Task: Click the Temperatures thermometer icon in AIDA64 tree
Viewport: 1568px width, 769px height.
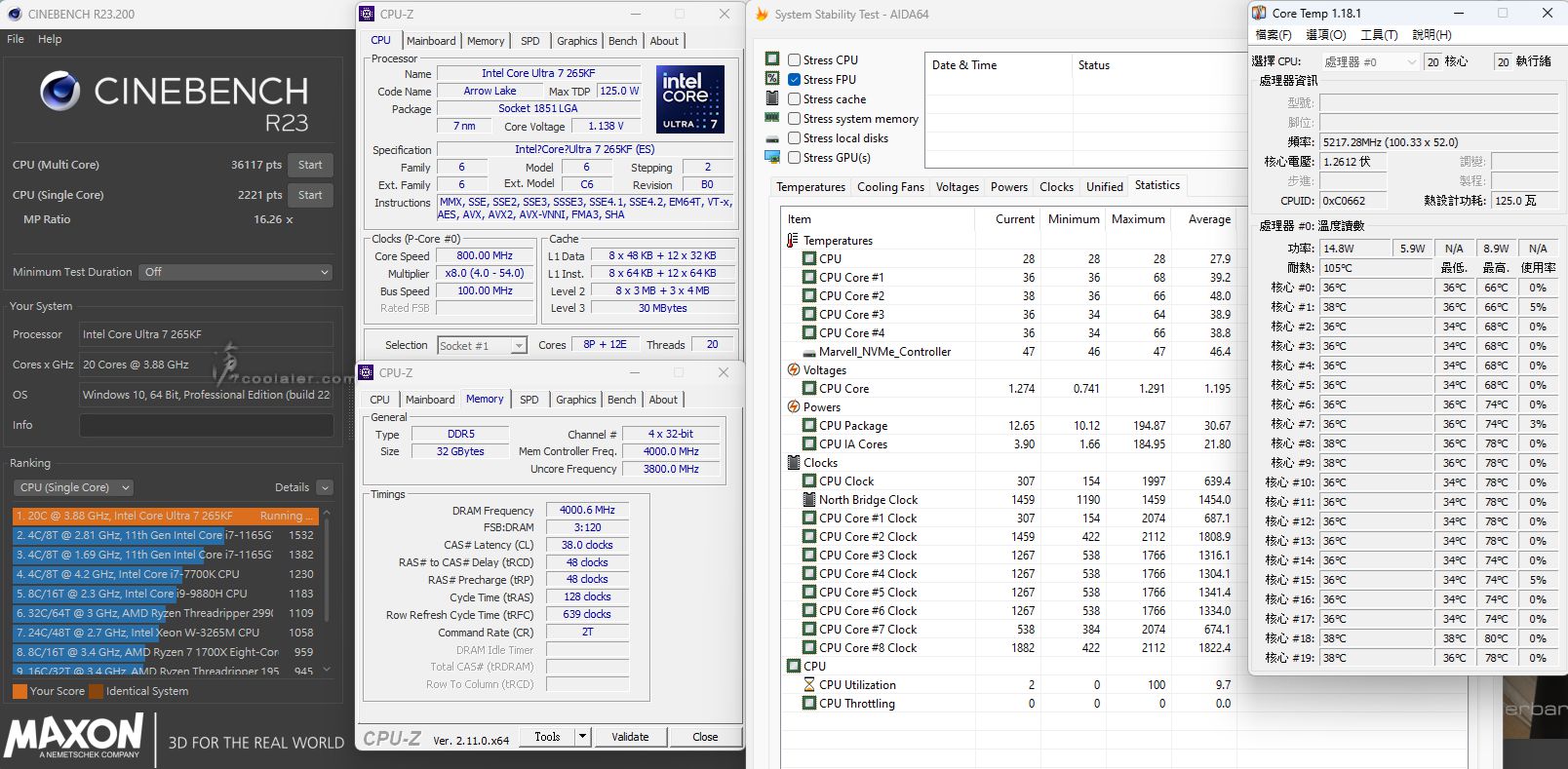Action: click(x=793, y=240)
